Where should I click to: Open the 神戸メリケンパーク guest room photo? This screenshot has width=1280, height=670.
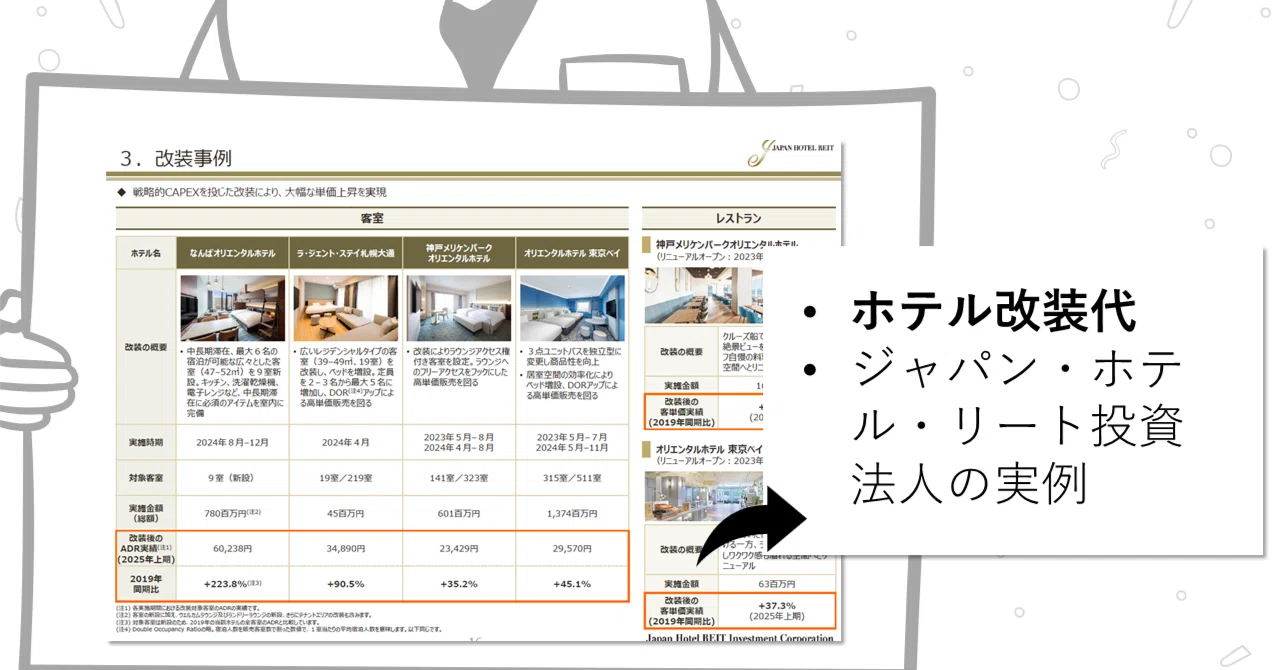click(458, 307)
